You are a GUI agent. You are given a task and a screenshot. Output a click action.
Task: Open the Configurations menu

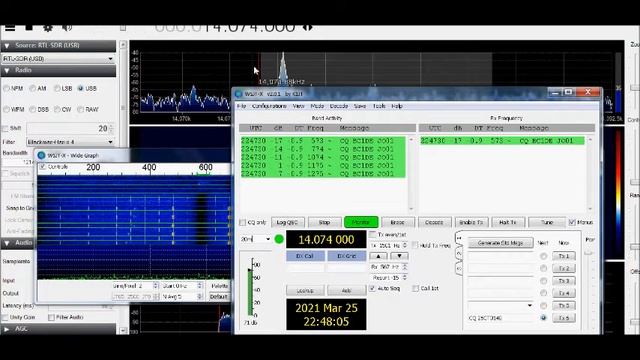click(269, 106)
